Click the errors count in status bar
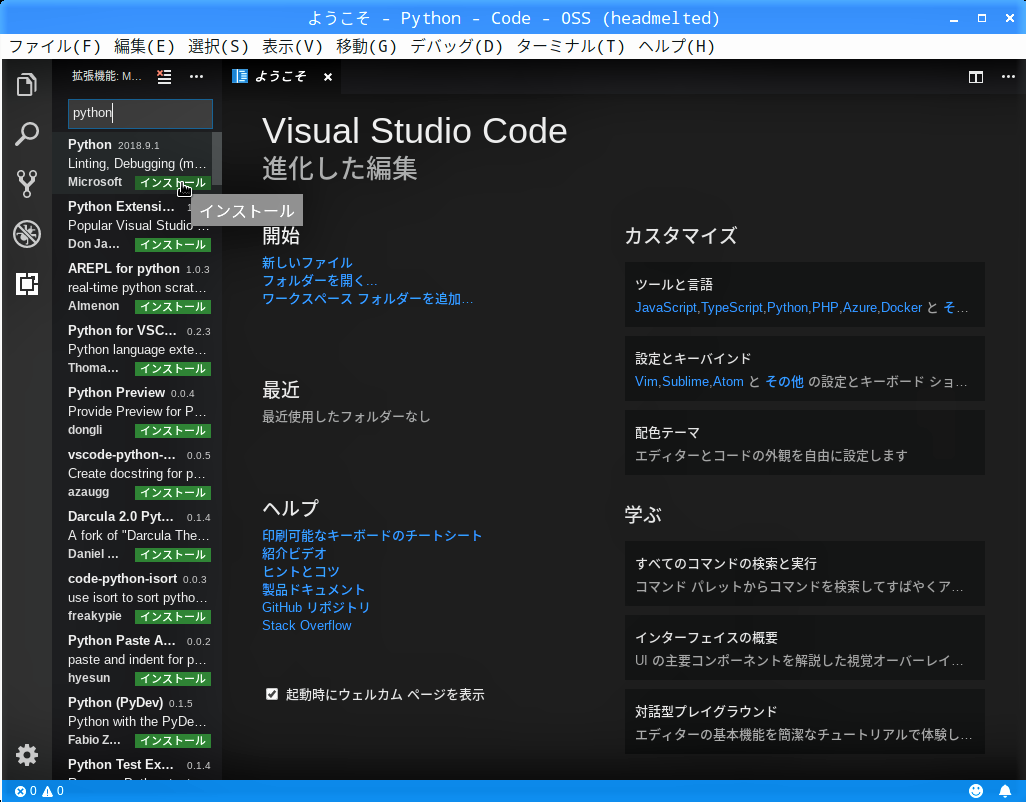 coord(26,791)
